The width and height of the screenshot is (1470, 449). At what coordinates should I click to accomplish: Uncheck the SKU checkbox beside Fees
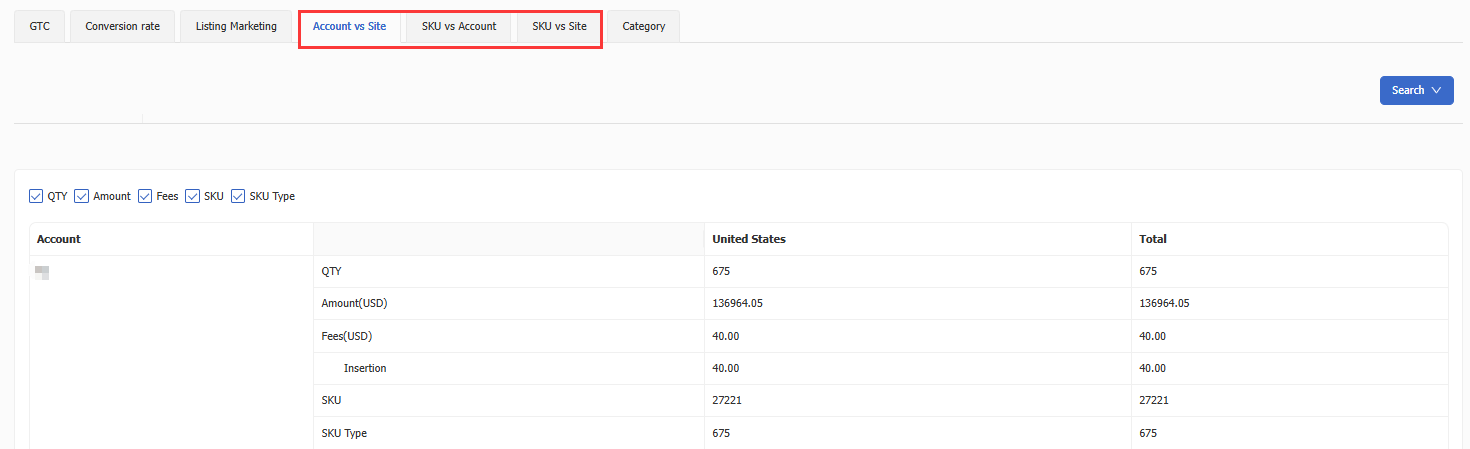point(193,196)
